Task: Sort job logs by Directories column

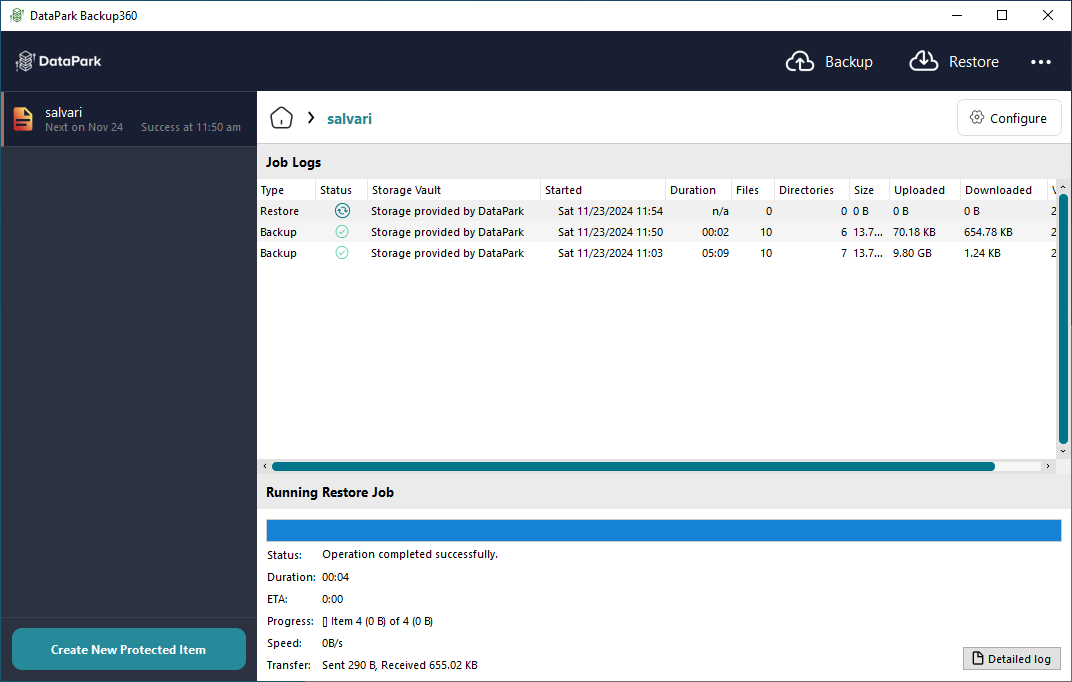Action: [x=812, y=190]
